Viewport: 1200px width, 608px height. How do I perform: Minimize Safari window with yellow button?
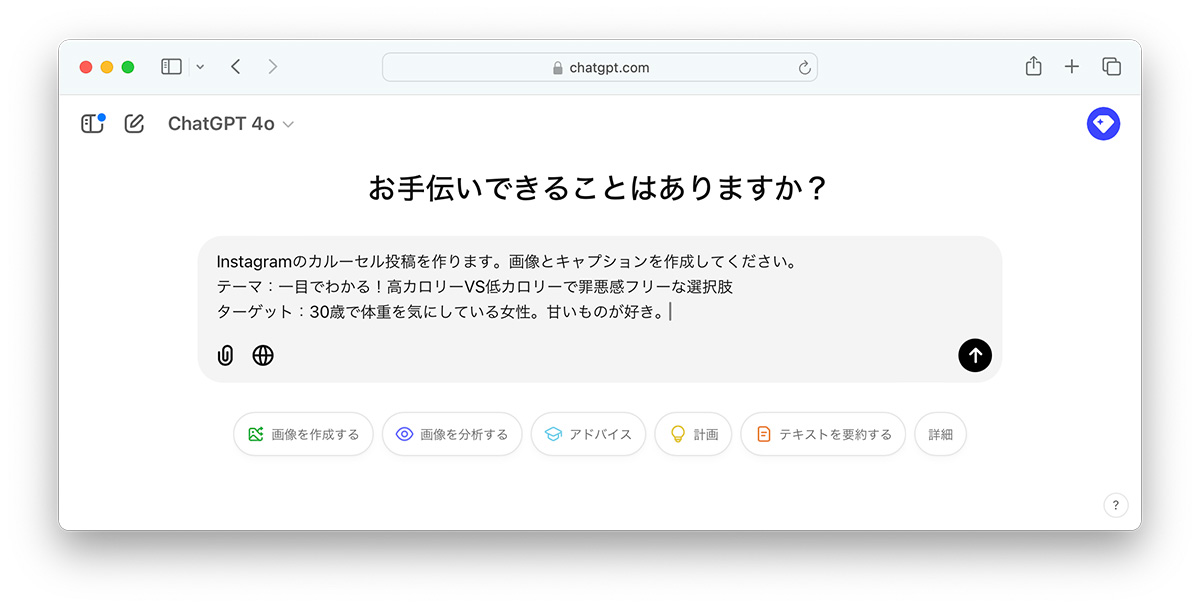107,67
